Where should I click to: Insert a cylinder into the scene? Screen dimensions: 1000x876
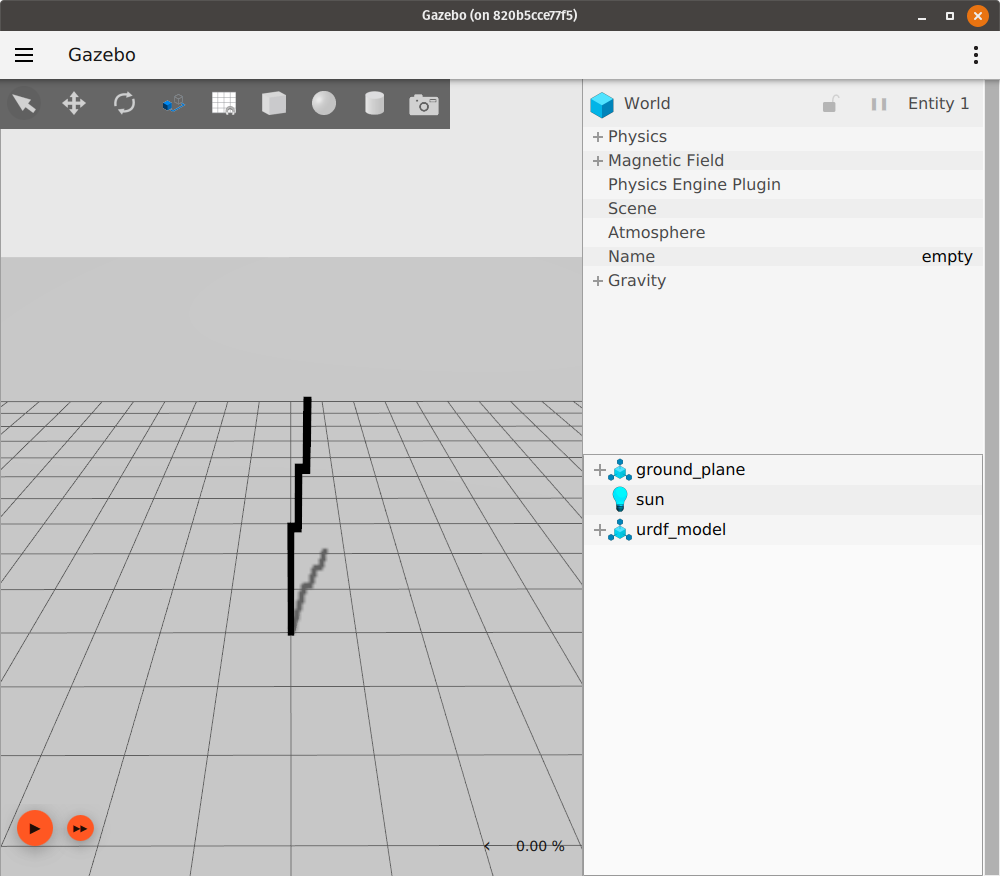point(373,103)
